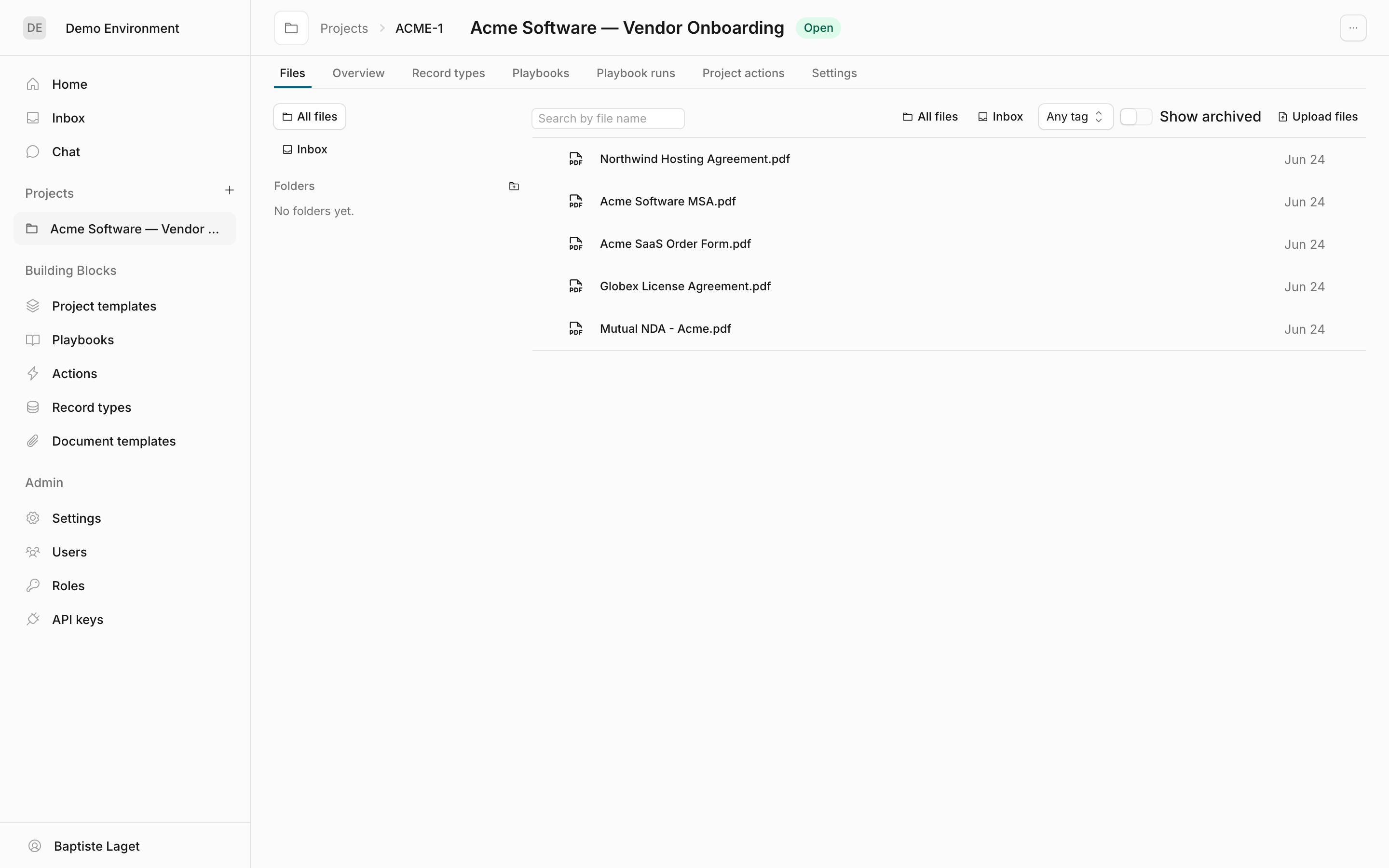Click PDF icon of Northwind Hosting Agreement
This screenshot has width=1389, height=868.
click(x=576, y=159)
